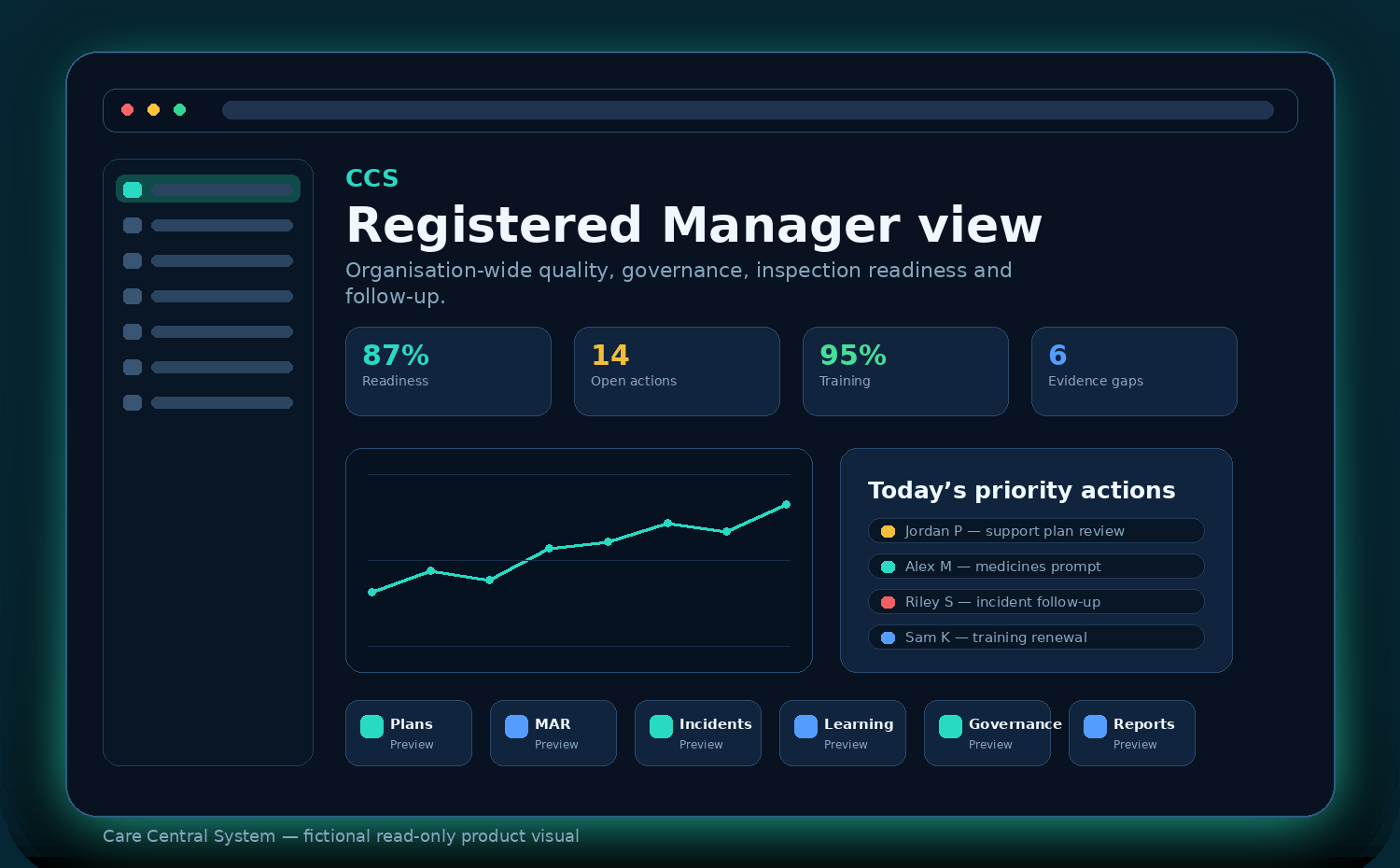Click the address bar field
The width and height of the screenshot is (1400, 868).
coord(748,110)
